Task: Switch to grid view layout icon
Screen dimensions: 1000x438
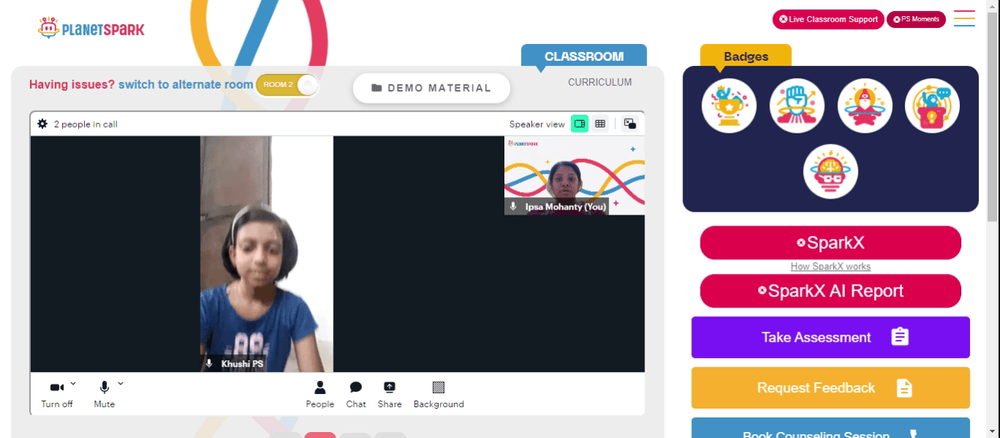Action: click(599, 124)
